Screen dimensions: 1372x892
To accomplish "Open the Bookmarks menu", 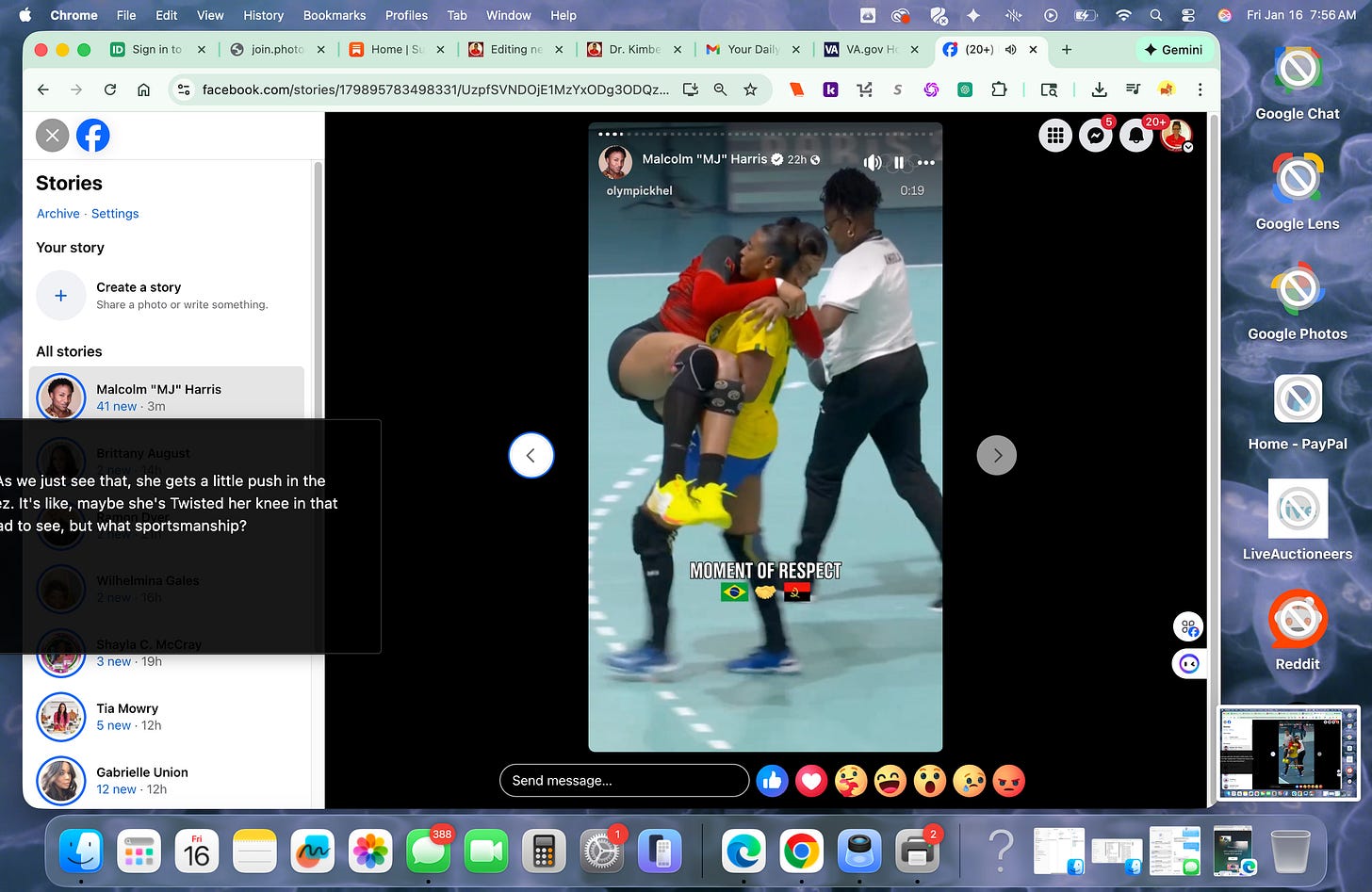I will point(335,15).
